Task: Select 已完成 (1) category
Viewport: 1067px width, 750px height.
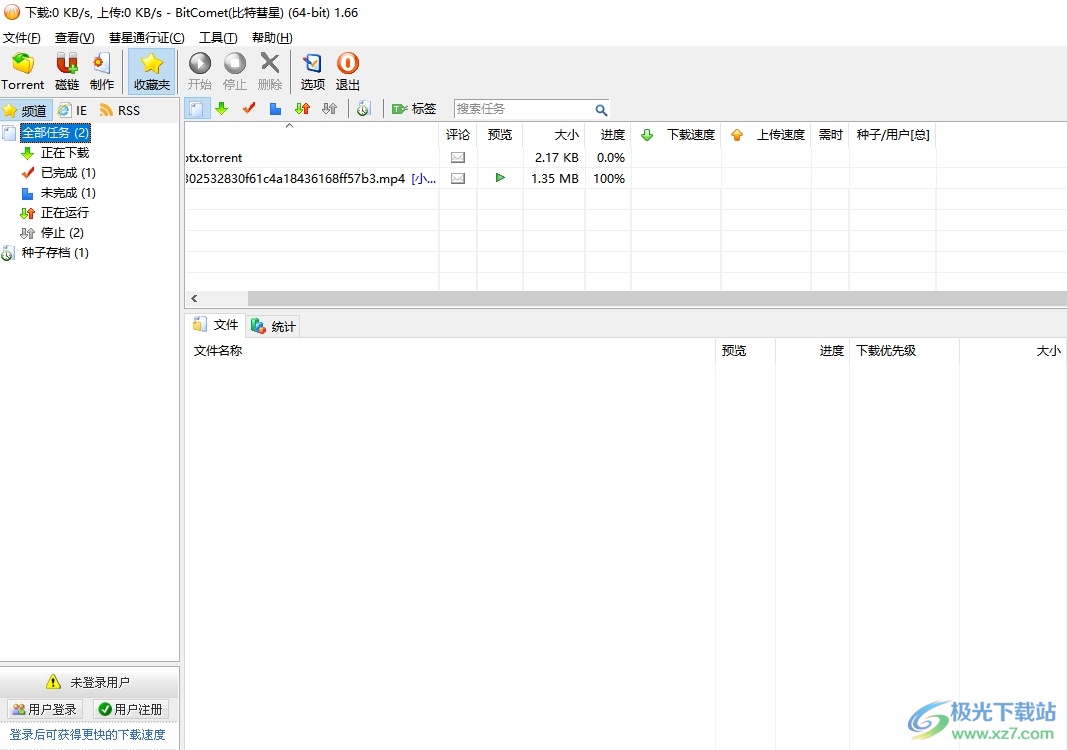Action: pyautogui.click(x=68, y=173)
